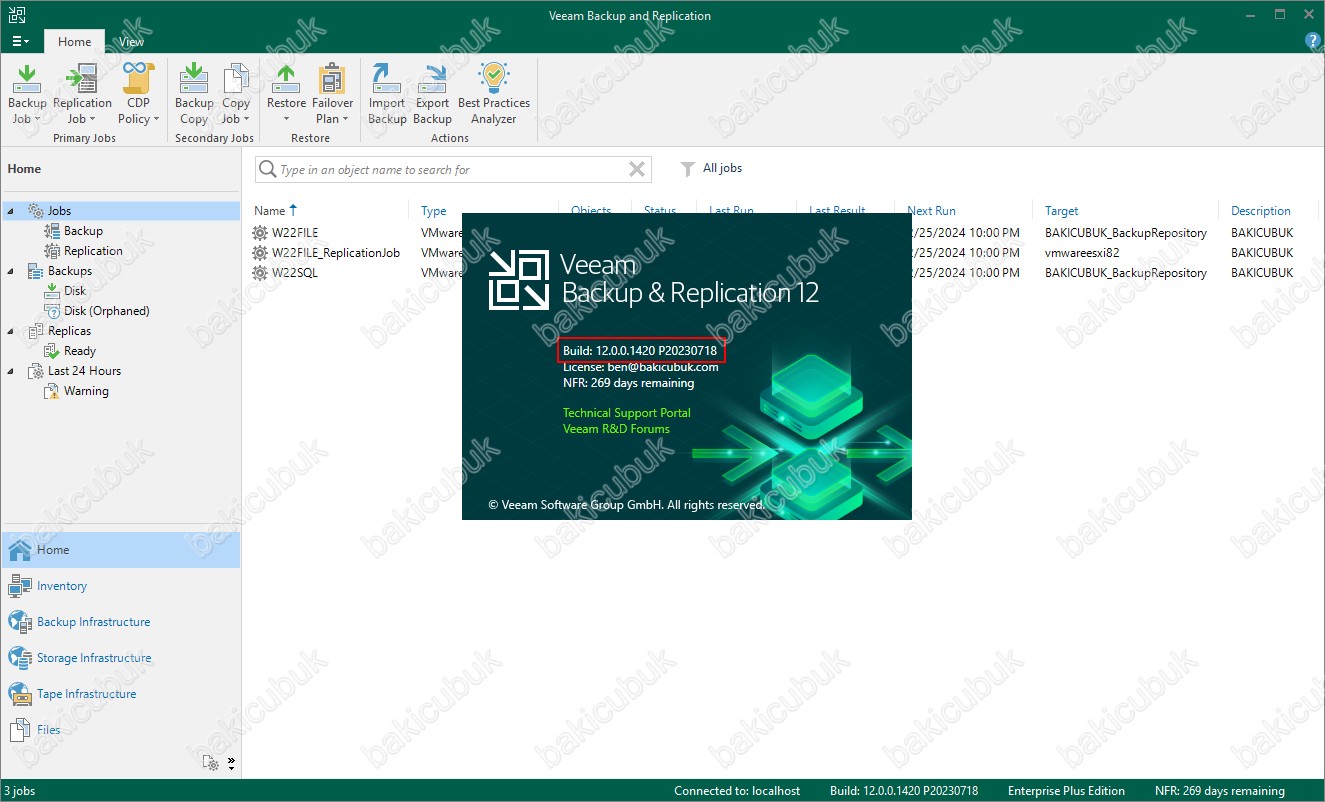
Task: Click the navigation pane options gear icon
Action: tap(210, 763)
